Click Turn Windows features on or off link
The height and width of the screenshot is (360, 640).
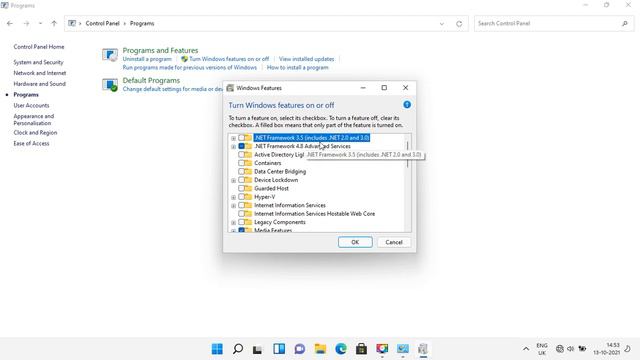click(229, 59)
